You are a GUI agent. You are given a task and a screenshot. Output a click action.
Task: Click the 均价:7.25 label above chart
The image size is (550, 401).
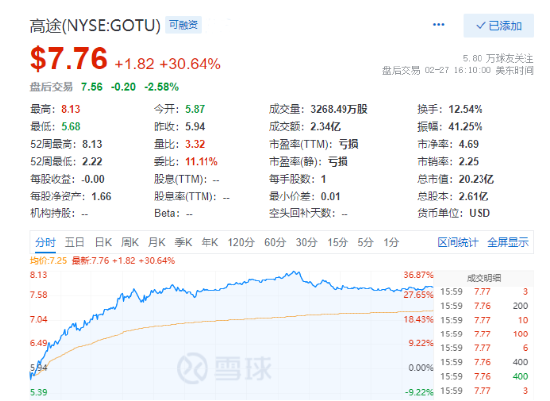[x=48, y=261]
